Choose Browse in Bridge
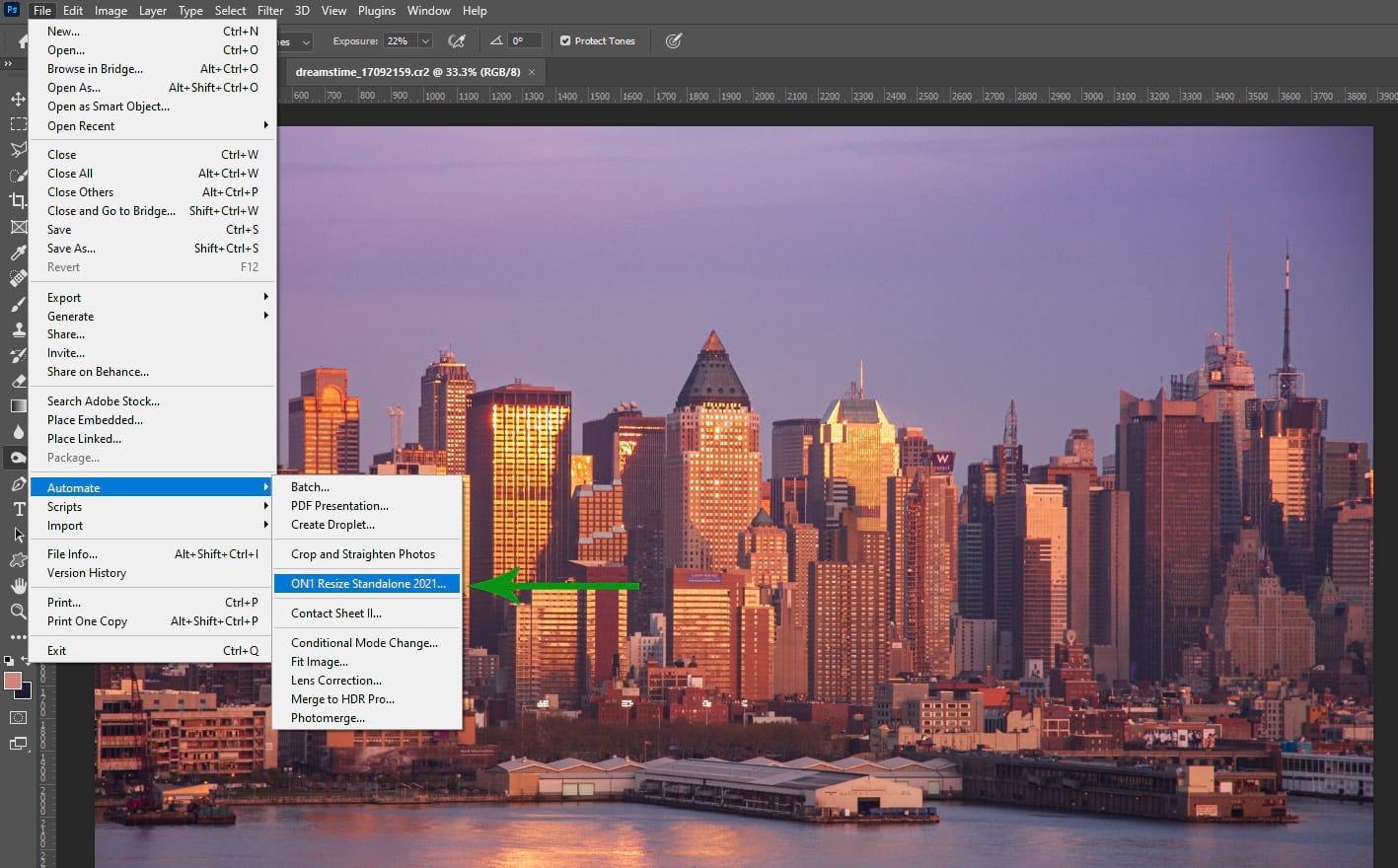This screenshot has width=1398, height=868. [x=153, y=68]
